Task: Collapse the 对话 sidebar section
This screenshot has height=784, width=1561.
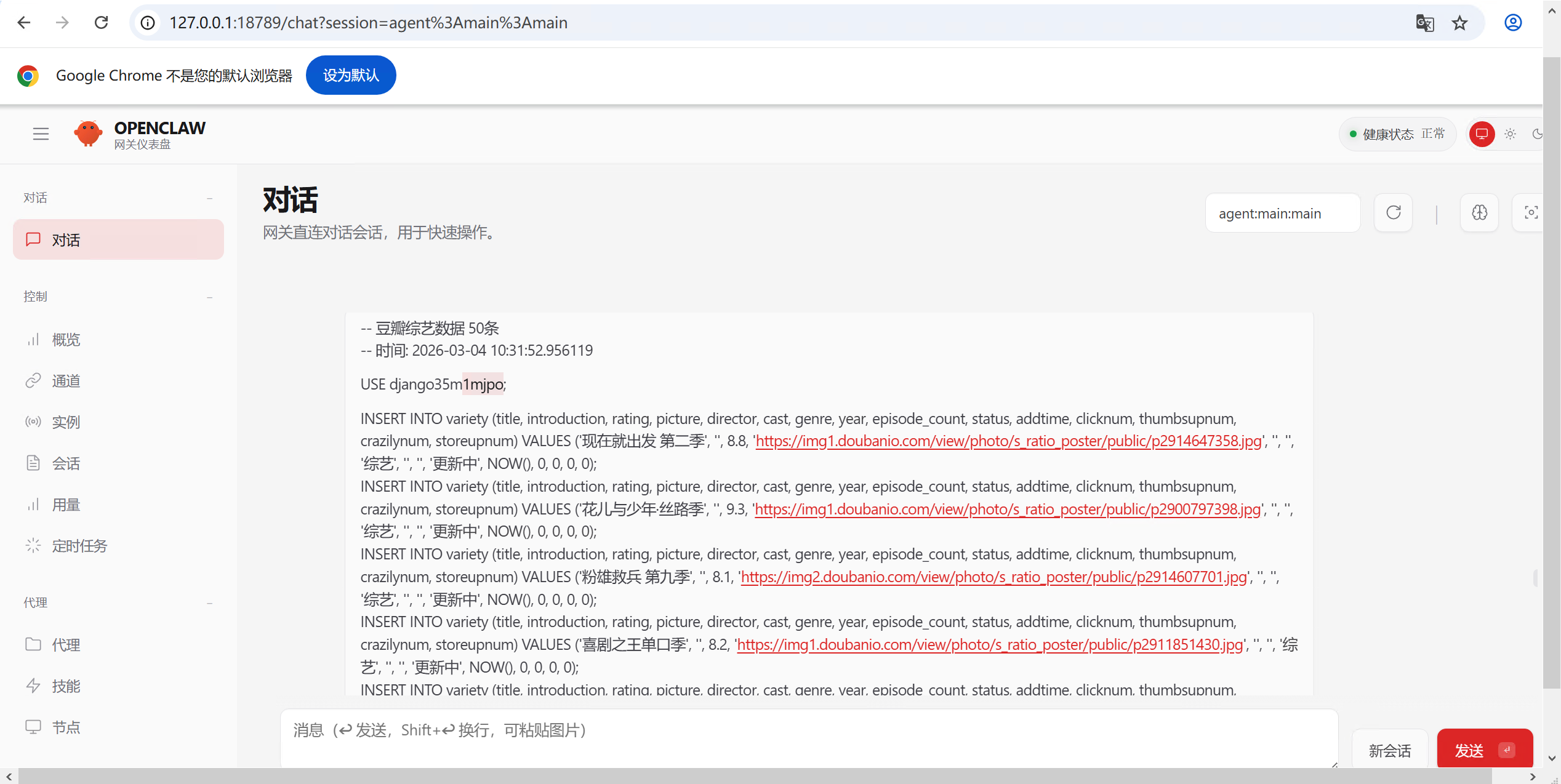Action: [210, 198]
